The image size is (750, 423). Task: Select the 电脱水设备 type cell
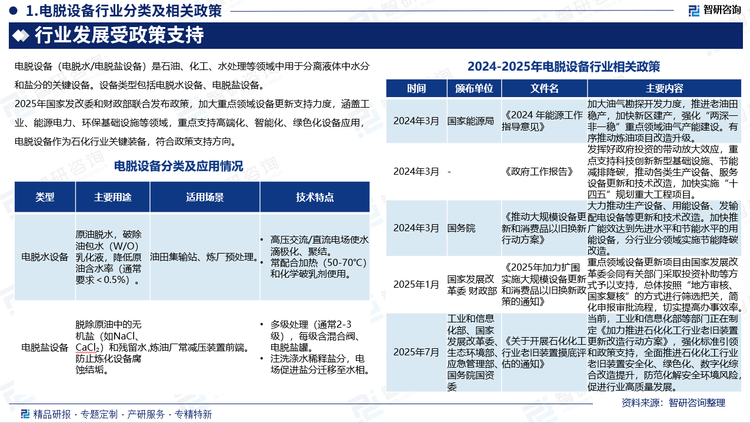pyautogui.click(x=45, y=257)
